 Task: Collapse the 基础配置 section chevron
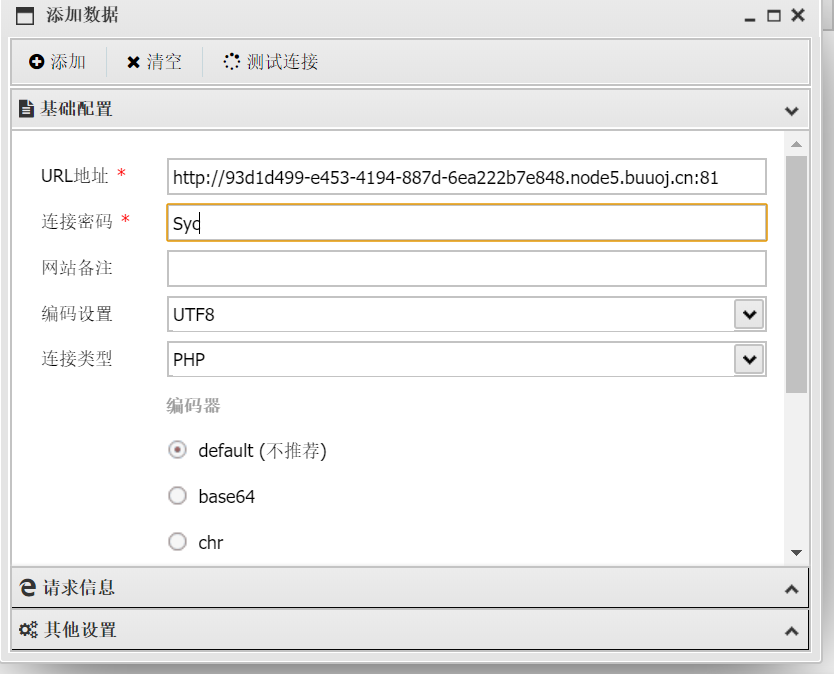[x=791, y=111]
